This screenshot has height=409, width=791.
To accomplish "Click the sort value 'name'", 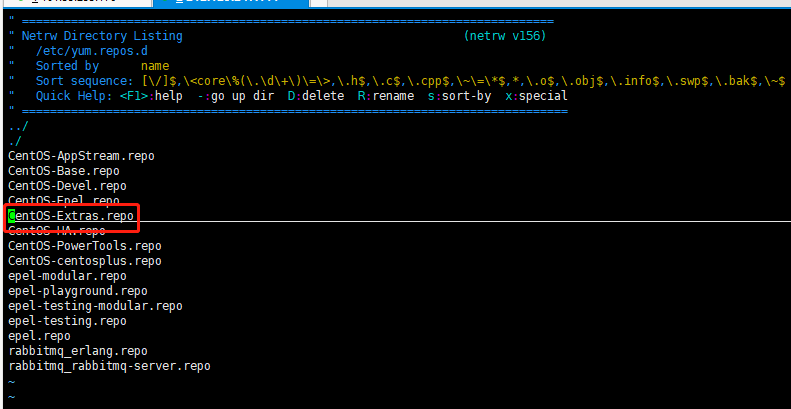I will click(x=155, y=66).
